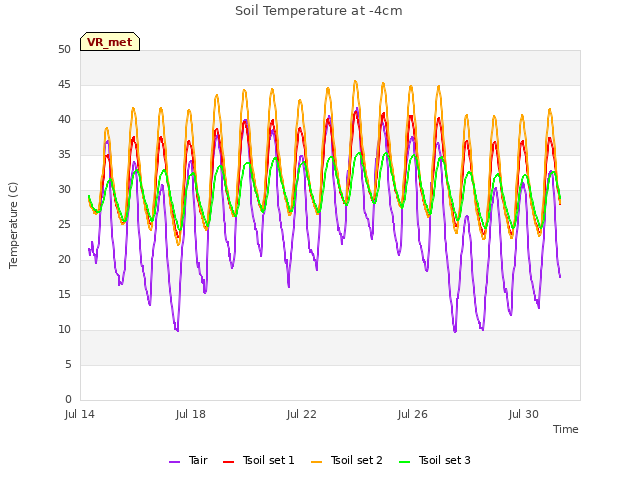Click the 20 y-axis tick label
Viewport: 640px width, 480px height.
coord(64,260)
